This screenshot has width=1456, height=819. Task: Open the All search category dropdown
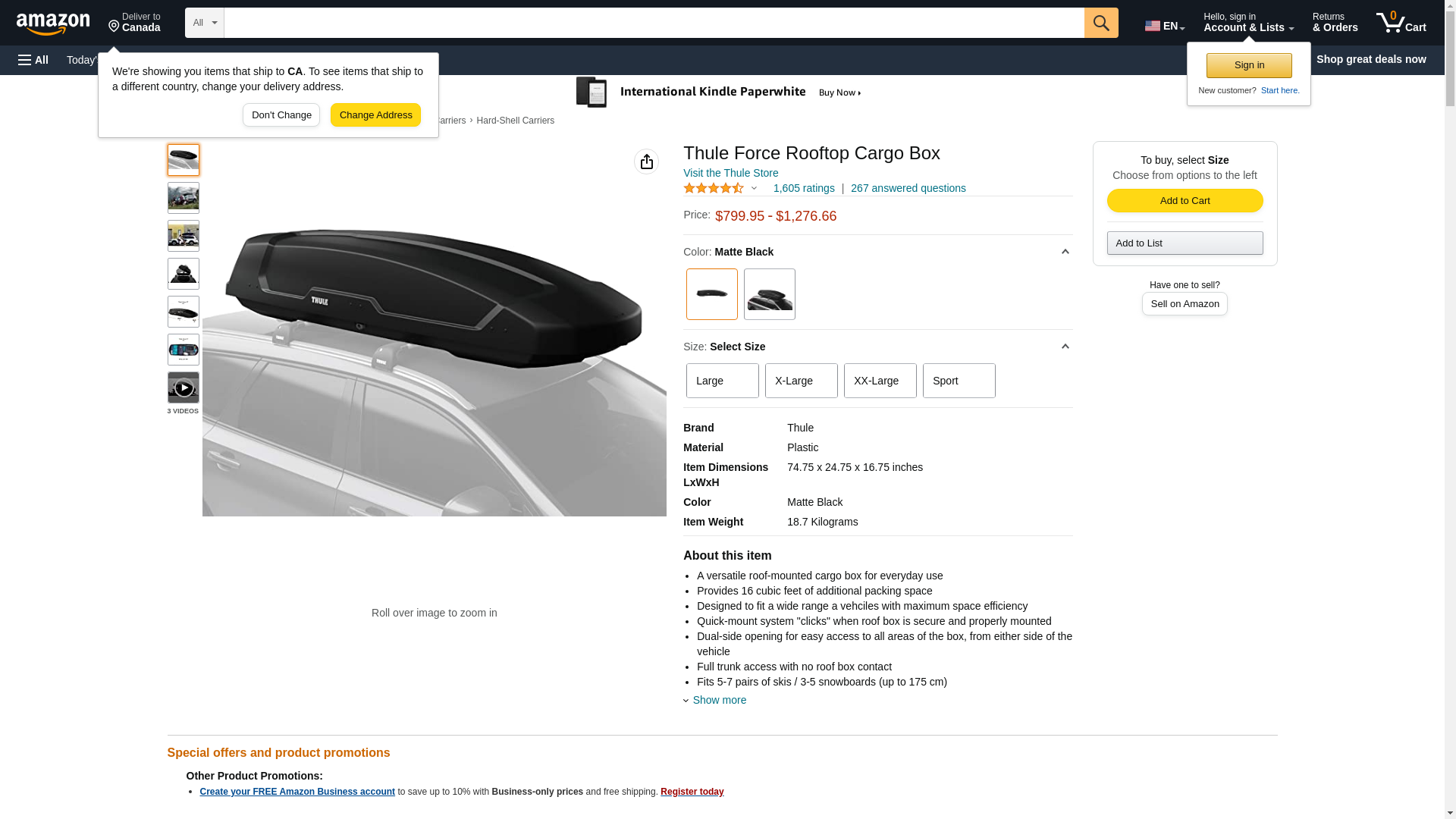(205, 23)
